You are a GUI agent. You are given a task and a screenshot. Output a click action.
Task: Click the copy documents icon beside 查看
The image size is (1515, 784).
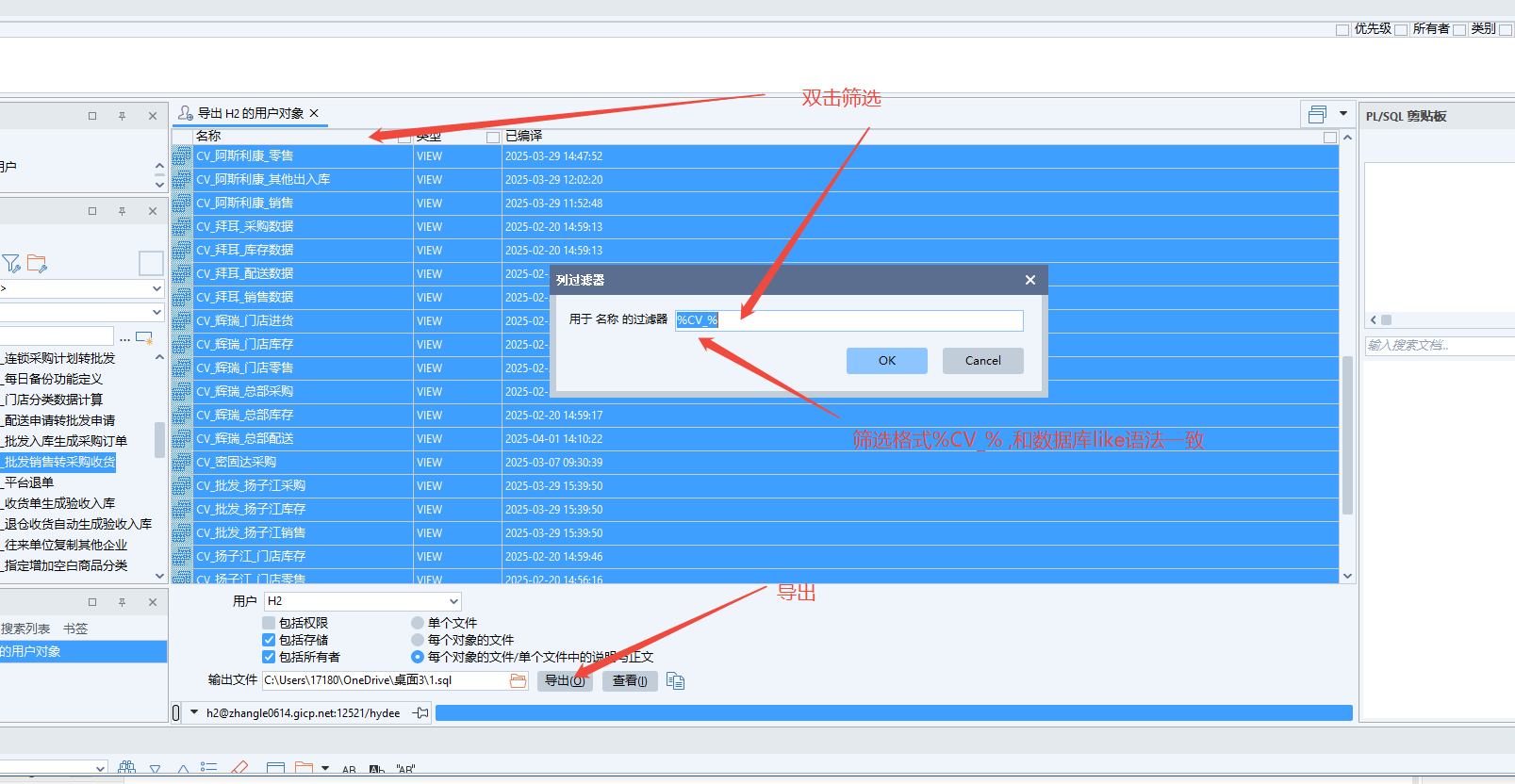675,680
